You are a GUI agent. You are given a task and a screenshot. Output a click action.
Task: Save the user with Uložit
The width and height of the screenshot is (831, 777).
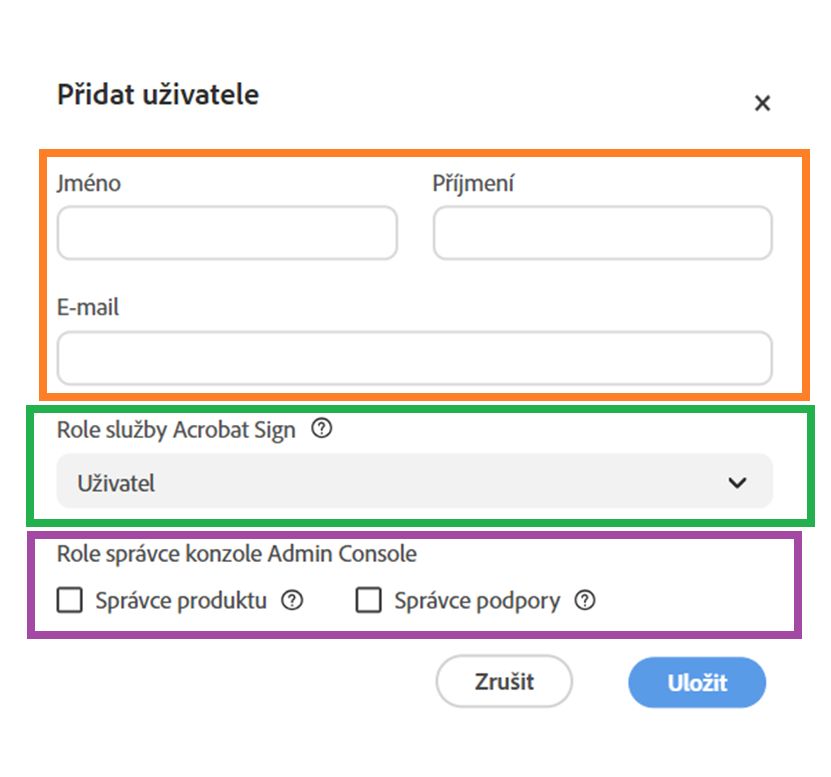point(696,683)
